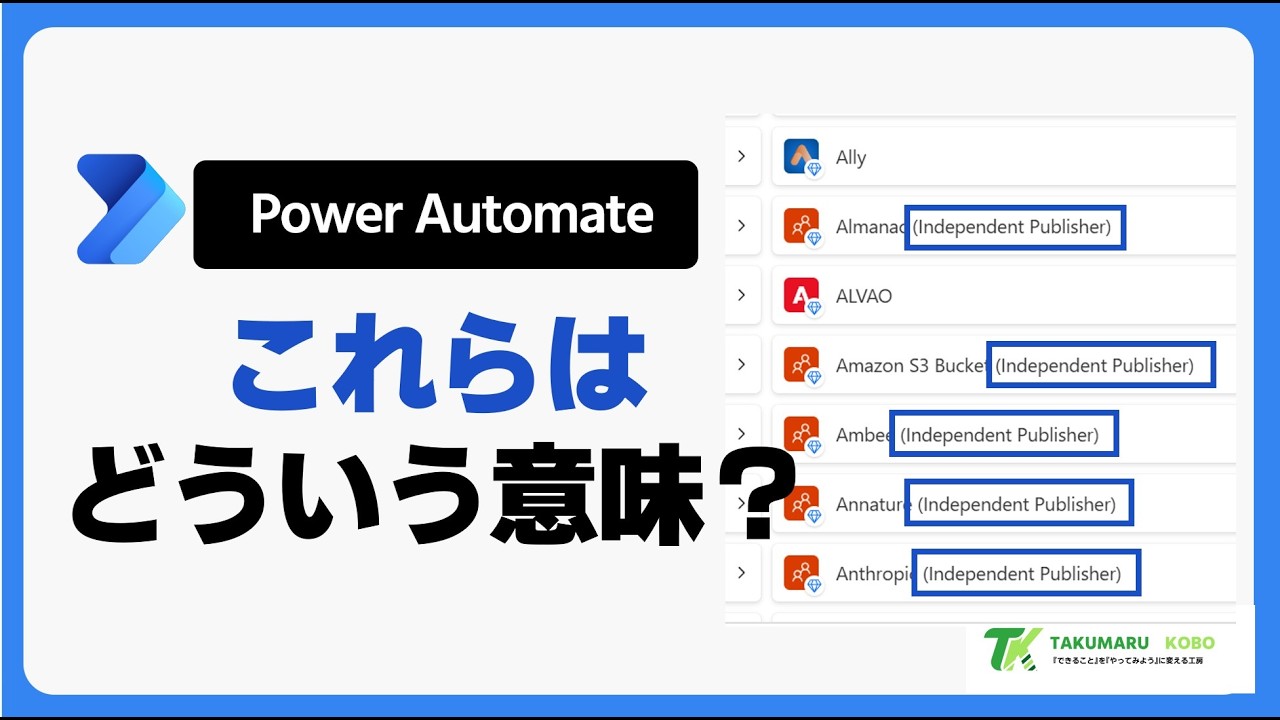The height and width of the screenshot is (720, 1280).
Task: Select the ALVAO connector name
Action: pos(864,296)
